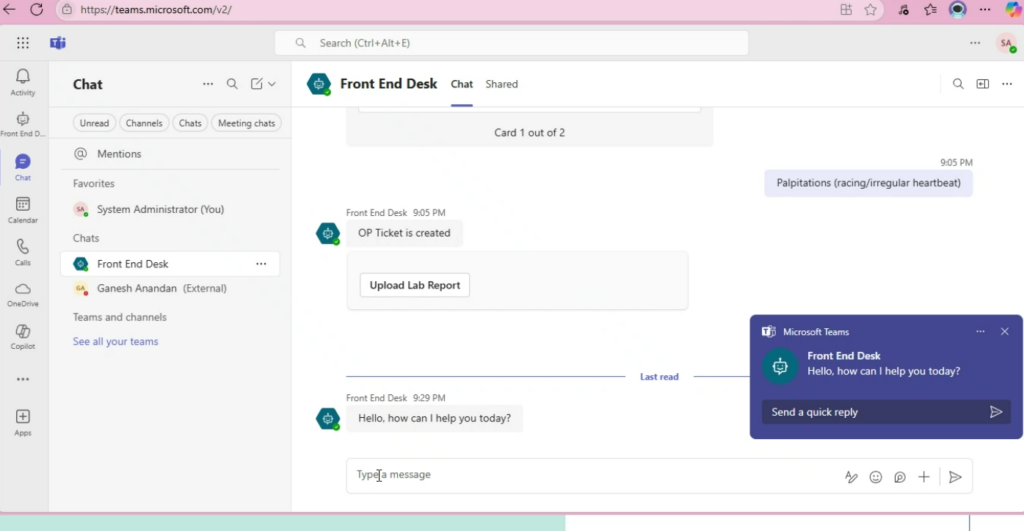Screen dimensions: 1024x531
Task: Open the plus actions menu in compose box
Action: (923, 477)
